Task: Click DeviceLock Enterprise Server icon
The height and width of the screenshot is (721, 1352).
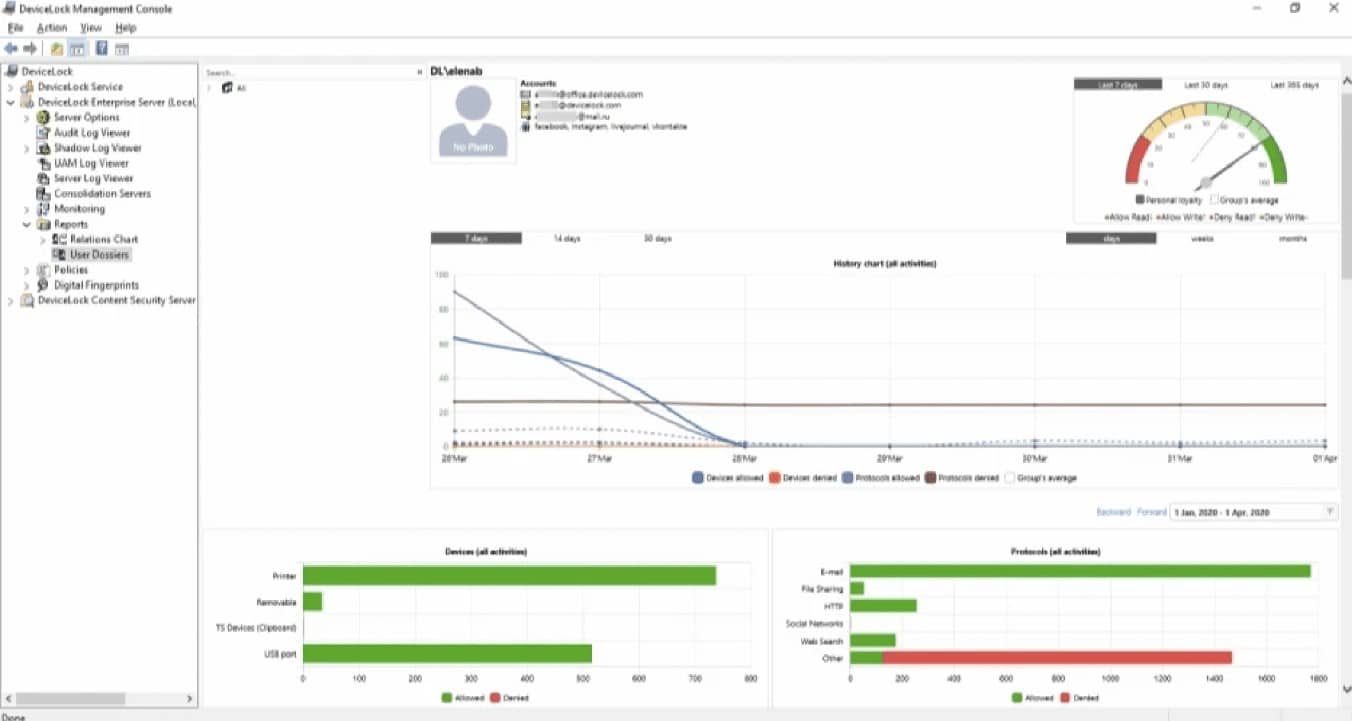Action: [28, 102]
